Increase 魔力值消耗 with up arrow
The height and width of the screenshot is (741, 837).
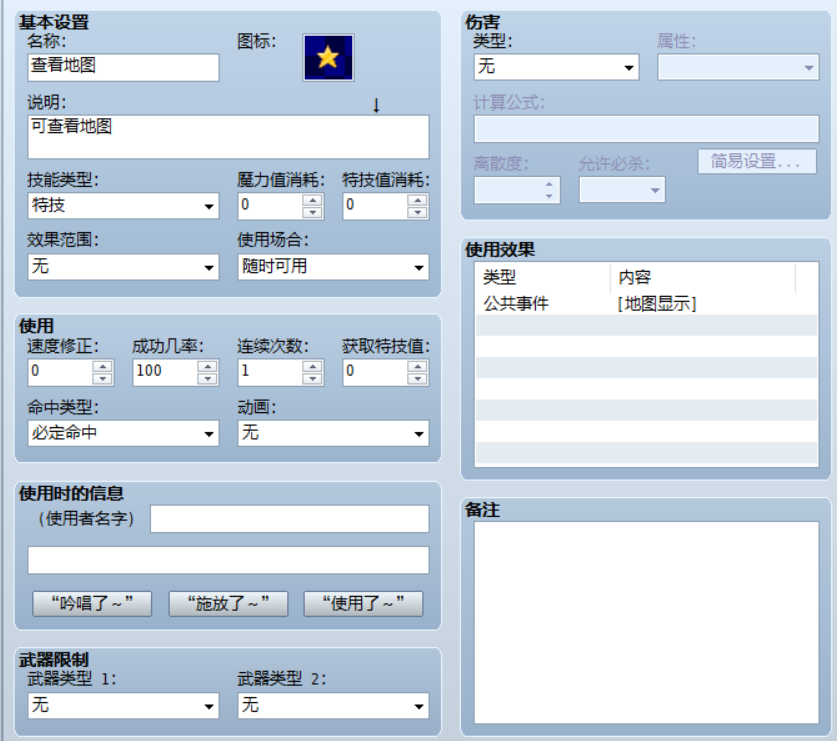pos(312,200)
